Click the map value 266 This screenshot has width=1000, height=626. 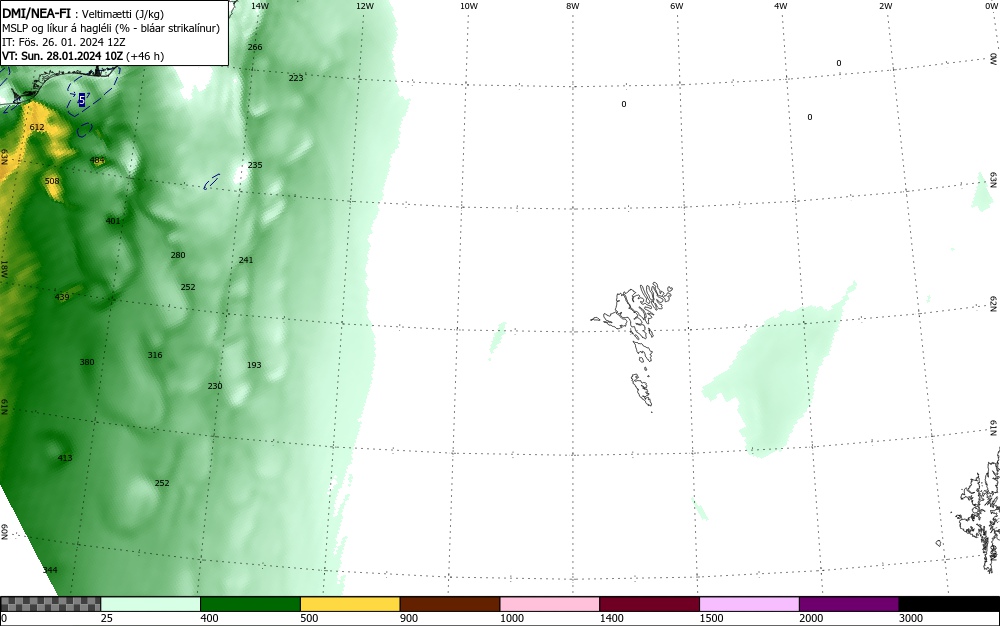254,47
